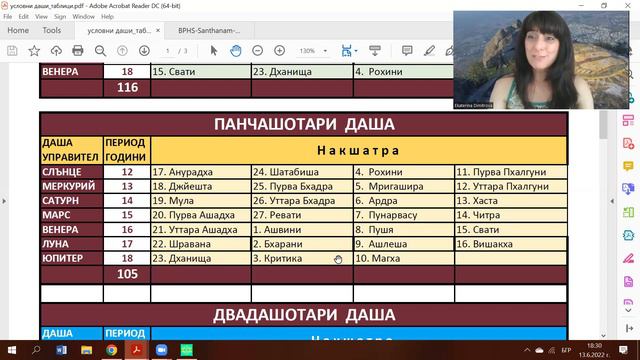Open Google Chrome from taskbar

pyautogui.click(x=111, y=350)
